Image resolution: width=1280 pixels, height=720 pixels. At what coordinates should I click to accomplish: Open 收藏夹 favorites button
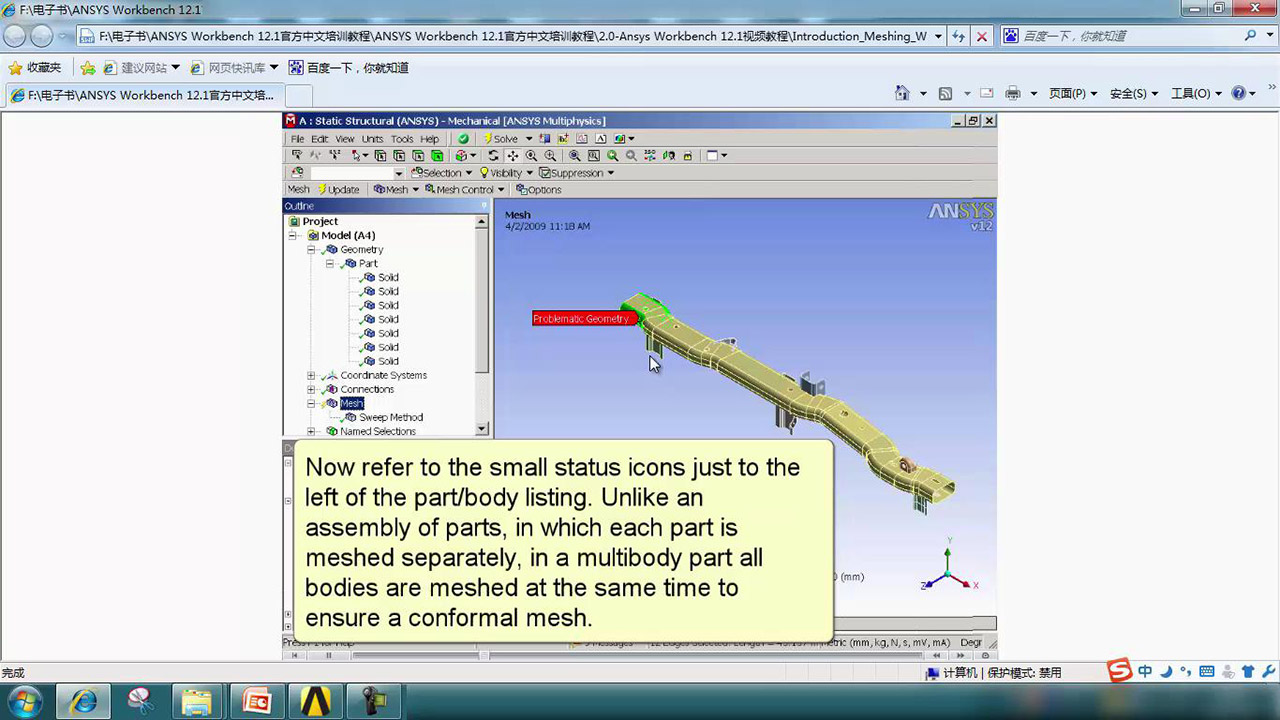tap(34, 68)
